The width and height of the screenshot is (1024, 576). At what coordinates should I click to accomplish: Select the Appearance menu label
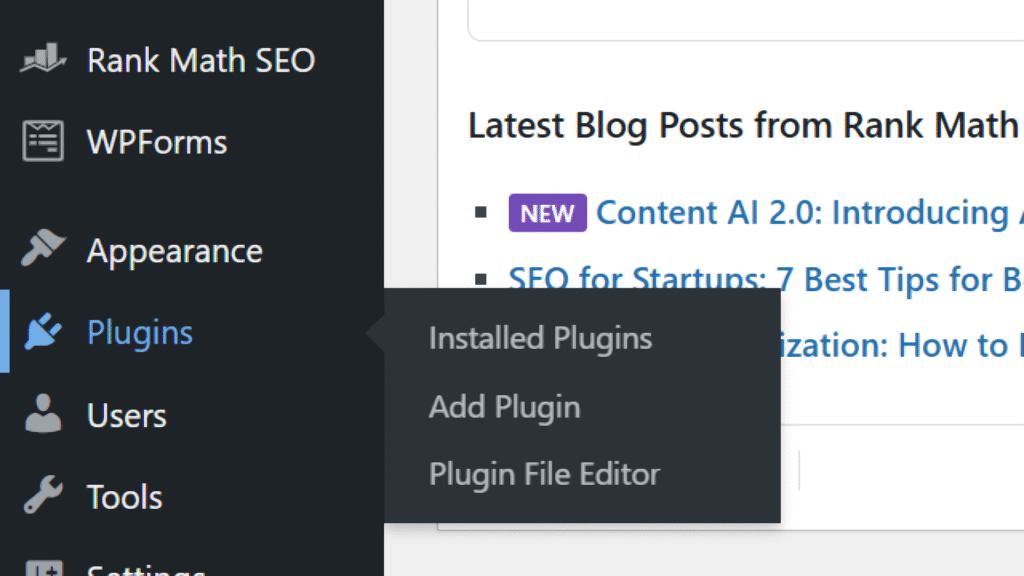pyautogui.click(x=174, y=250)
